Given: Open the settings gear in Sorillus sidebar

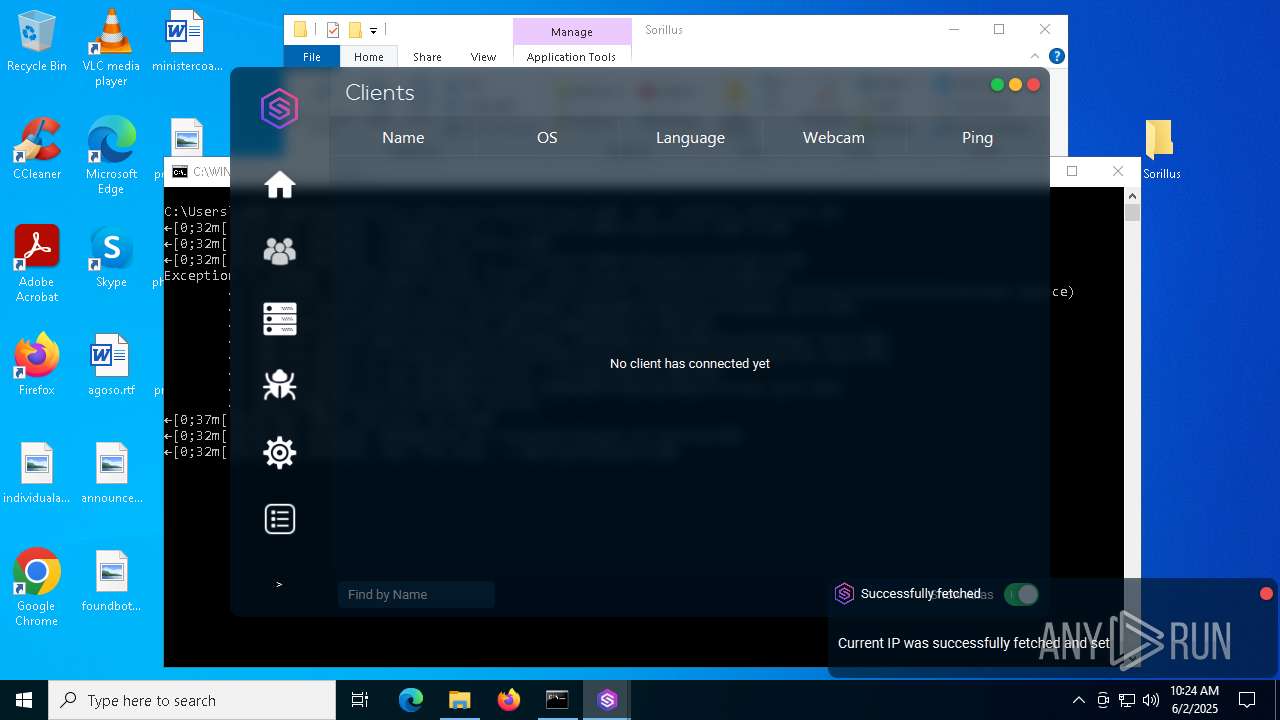Looking at the screenshot, I should pyautogui.click(x=280, y=453).
